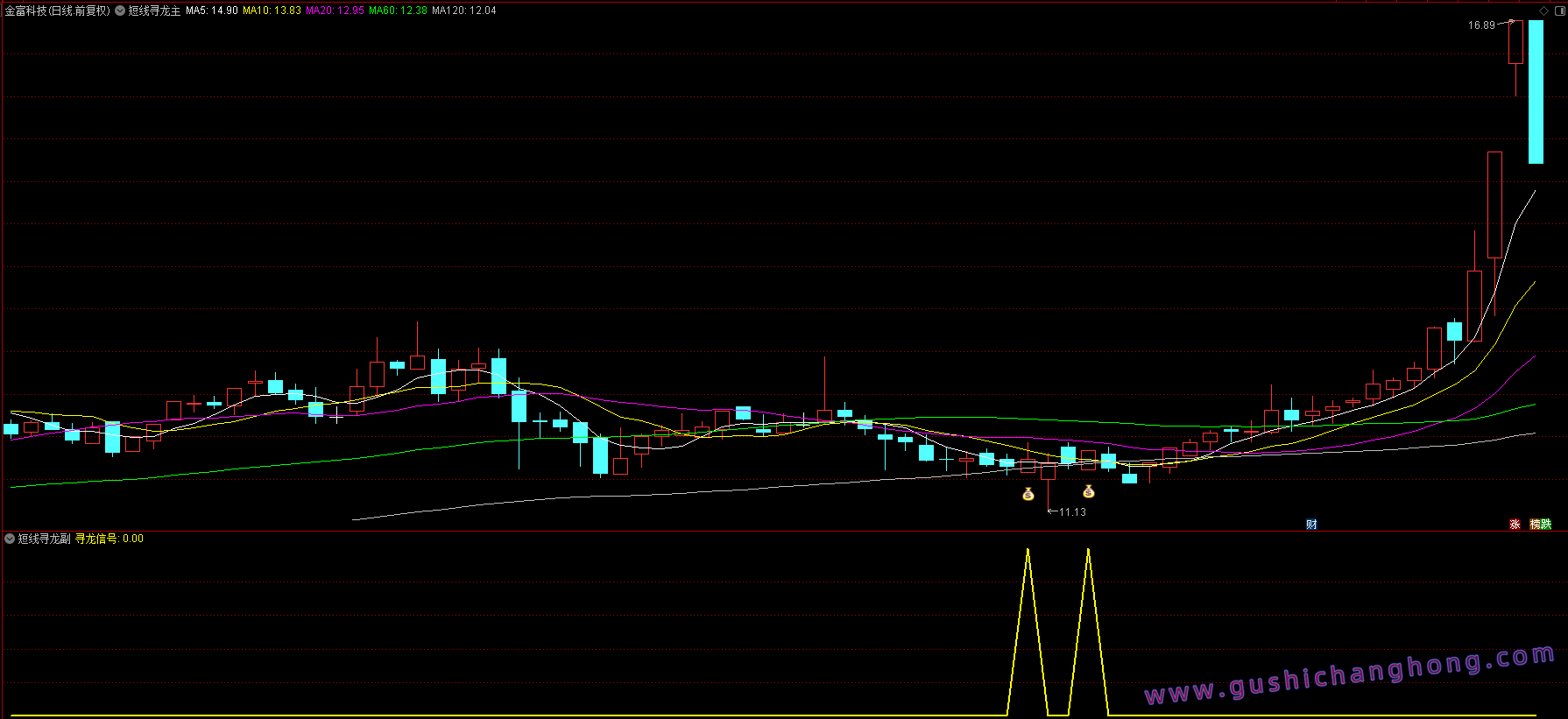Click the second money bag signal icon
This screenshot has width=1568, height=719.
[x=1089, y=491]
